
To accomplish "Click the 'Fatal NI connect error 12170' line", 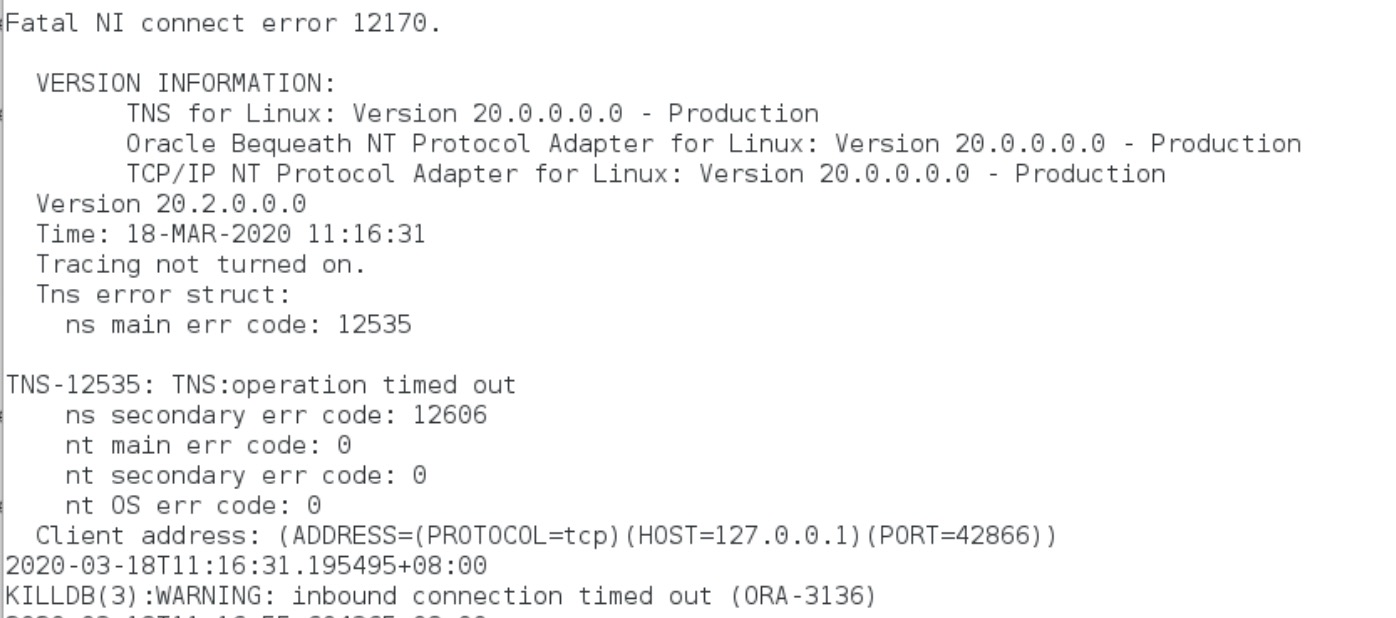I will tap(223, 23).
